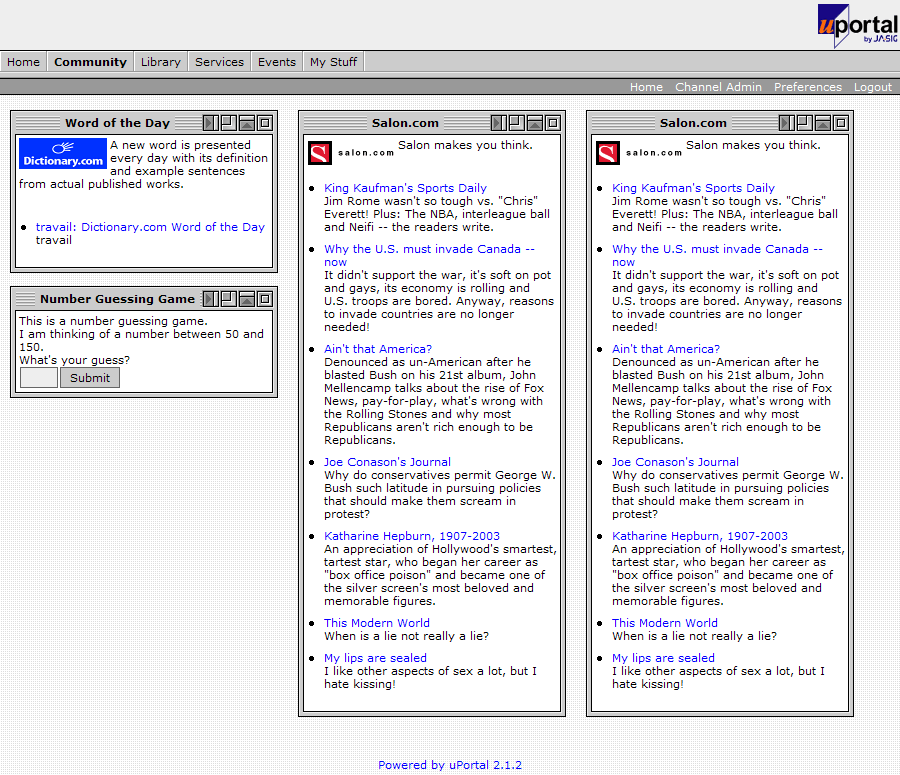Click the overlapping-windows icon on second Salon.com channel
This screenshot has width=900, height=775.
tap(805, 123)
